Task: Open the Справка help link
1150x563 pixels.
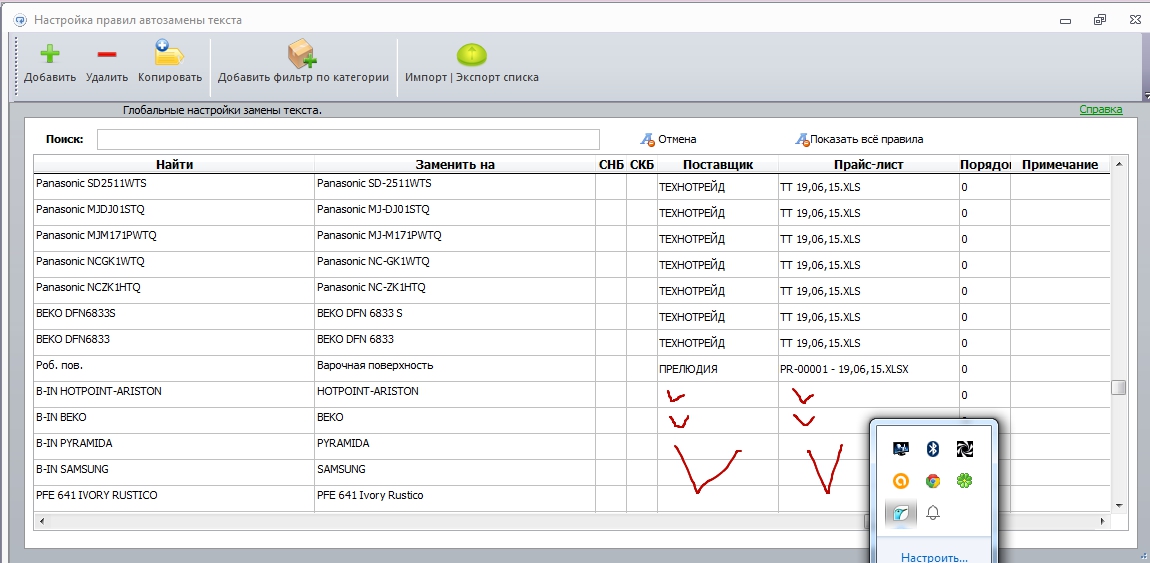Action: [x=1100, y=109]
